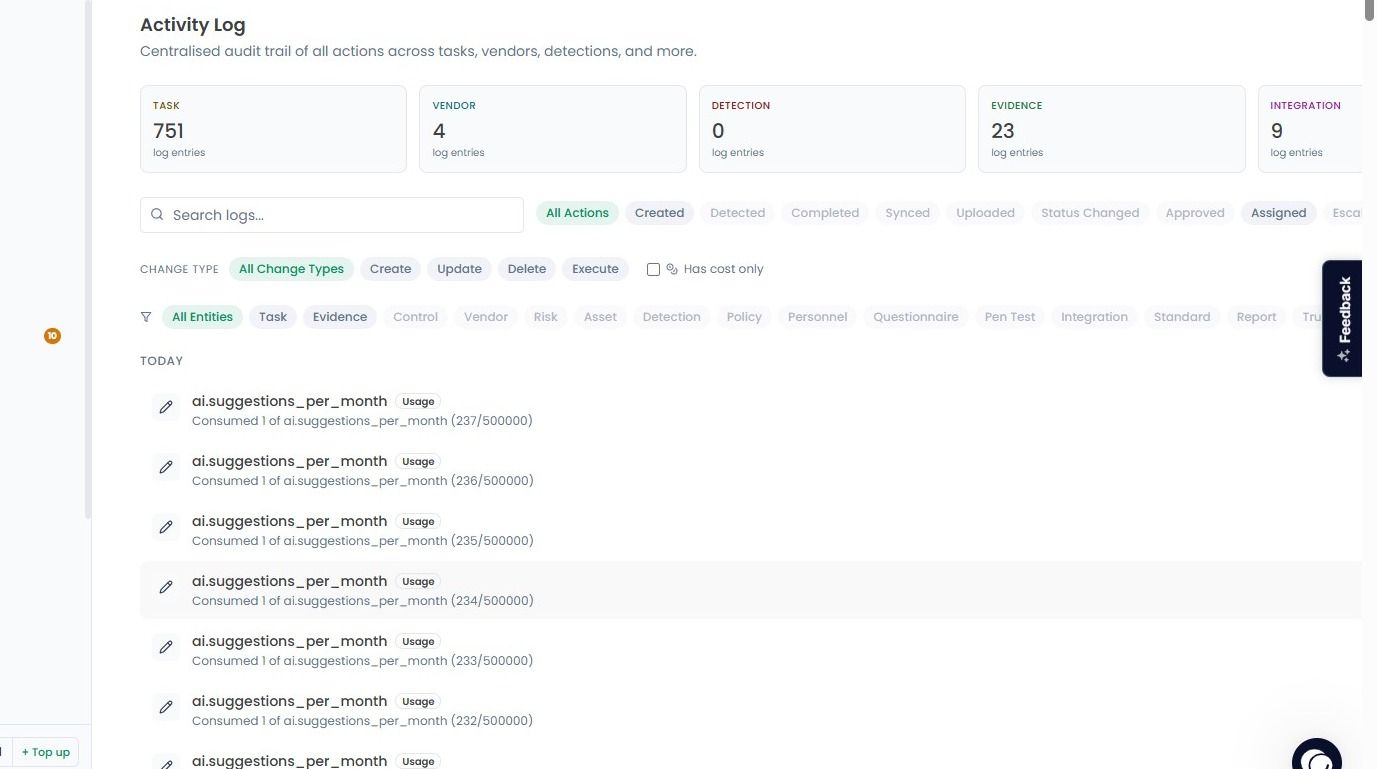Click pencil icon of the 237/500000 entry
This screenshot has width=1377, height=769.
[x=166, y=407]
